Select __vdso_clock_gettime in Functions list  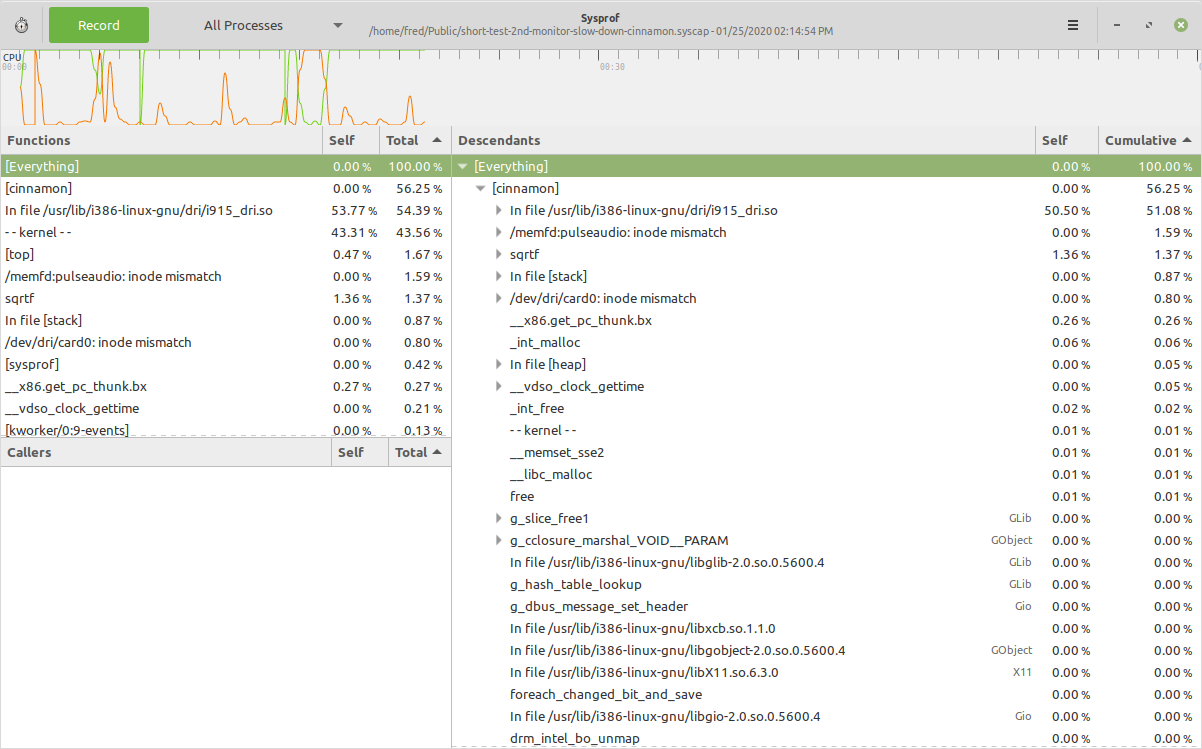[225, 408]
